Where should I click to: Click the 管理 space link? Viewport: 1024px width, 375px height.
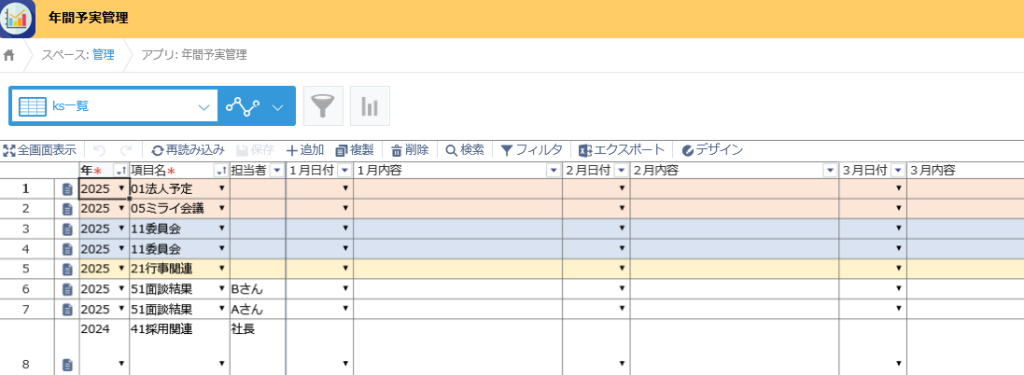[103, 56]
